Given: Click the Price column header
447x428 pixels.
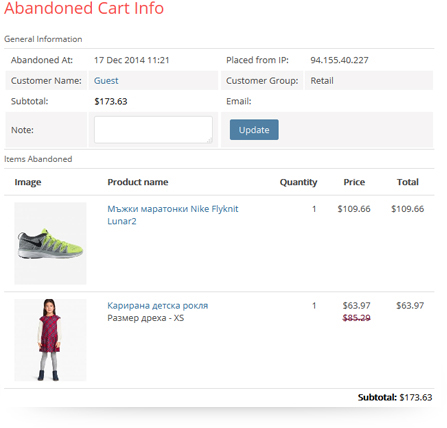Looking at the screenshot, I should click(354, 182).
